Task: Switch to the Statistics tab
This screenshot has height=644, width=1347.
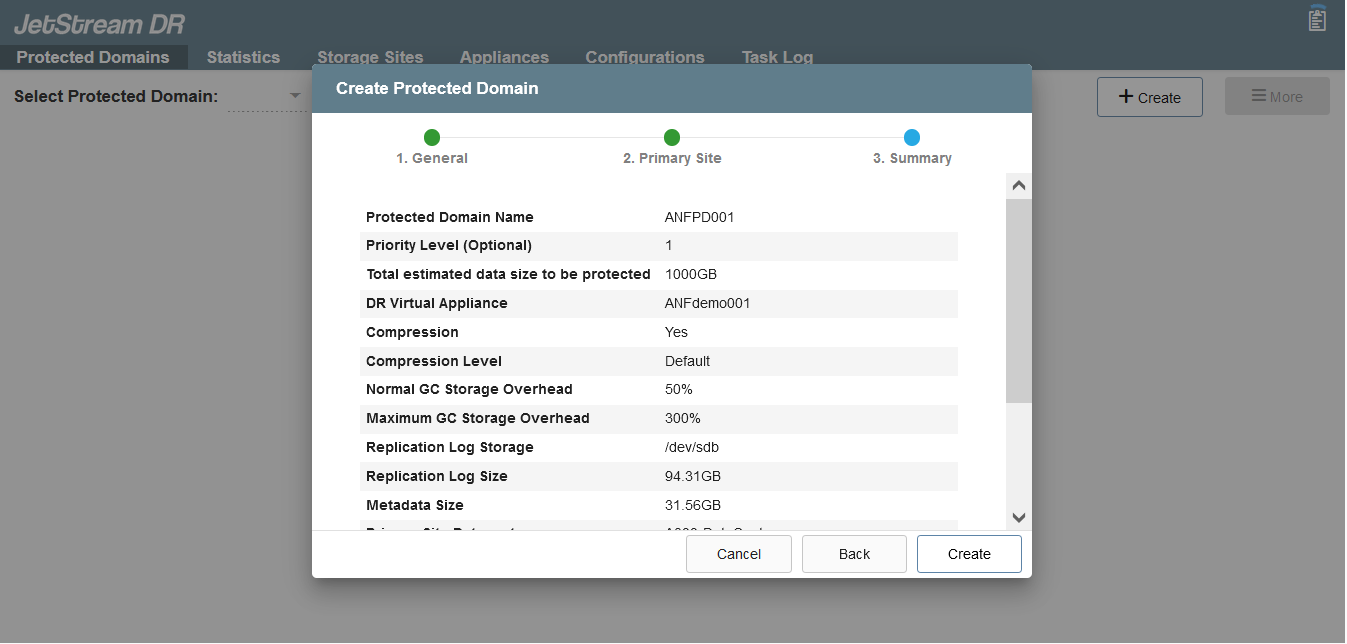Action: pos(243,57)
